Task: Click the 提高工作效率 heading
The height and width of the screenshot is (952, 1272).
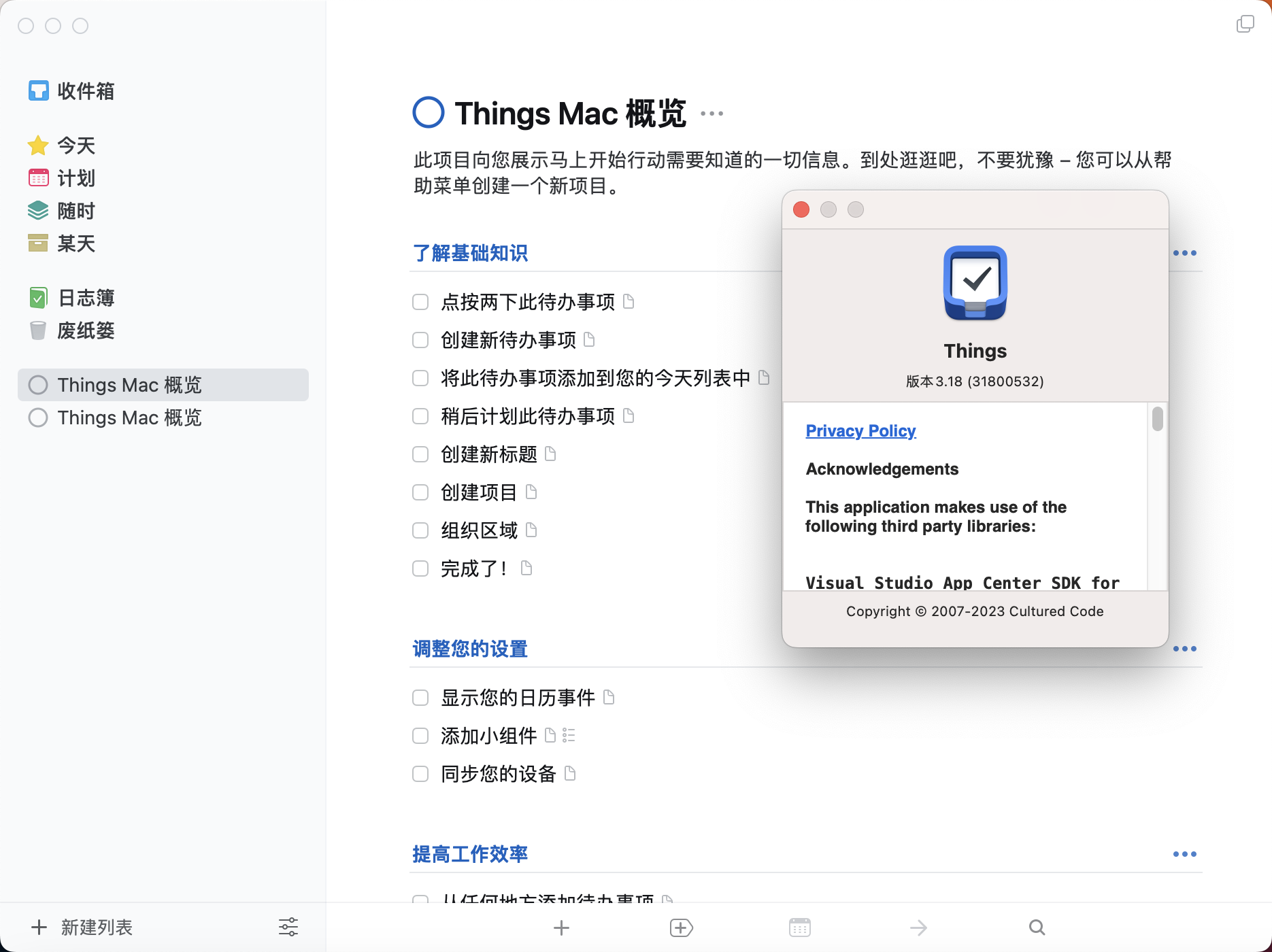Action: pos(470,854)
